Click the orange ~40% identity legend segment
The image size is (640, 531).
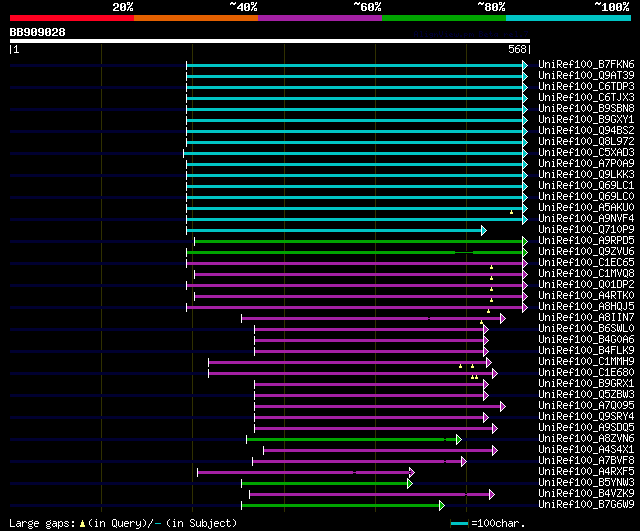[x=196, y=18]
